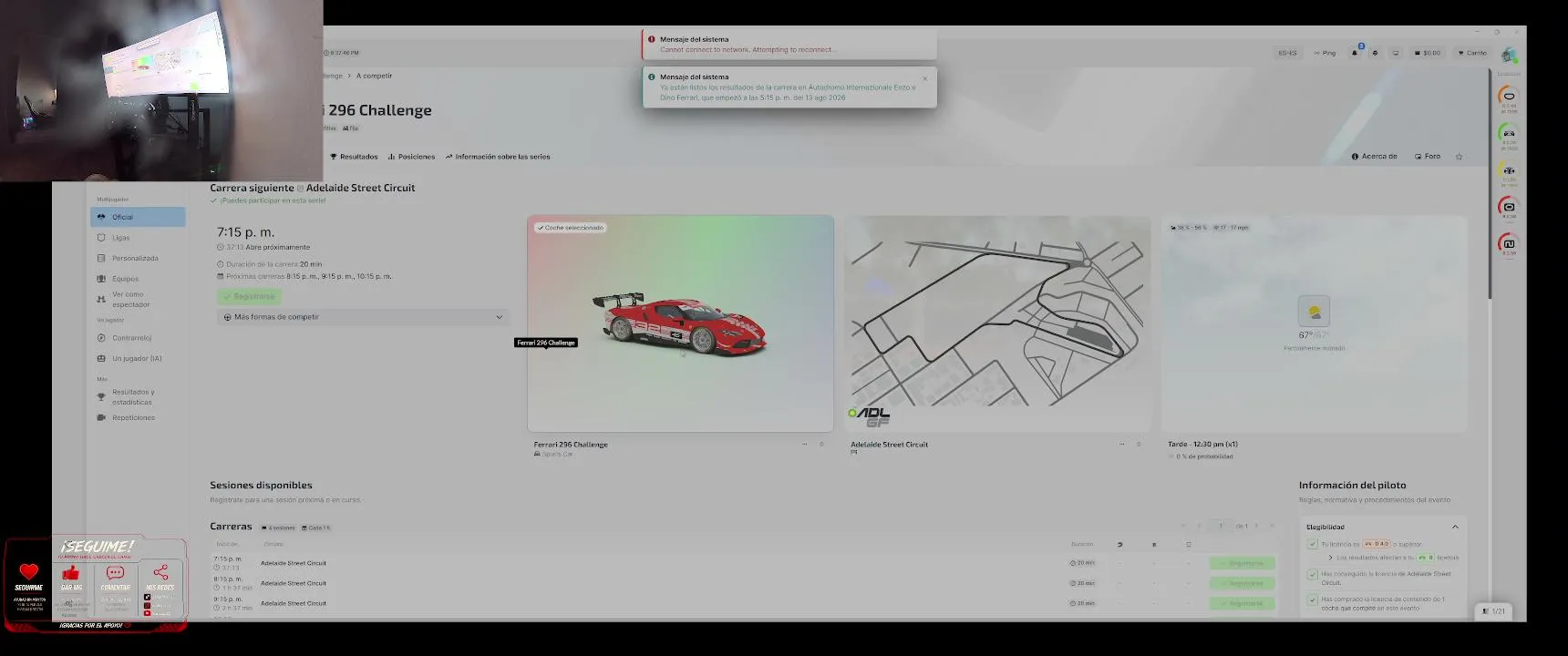Click the green sports car license gauge
The height and width of the screenshot is (656, 1568).
(1509, 133)
